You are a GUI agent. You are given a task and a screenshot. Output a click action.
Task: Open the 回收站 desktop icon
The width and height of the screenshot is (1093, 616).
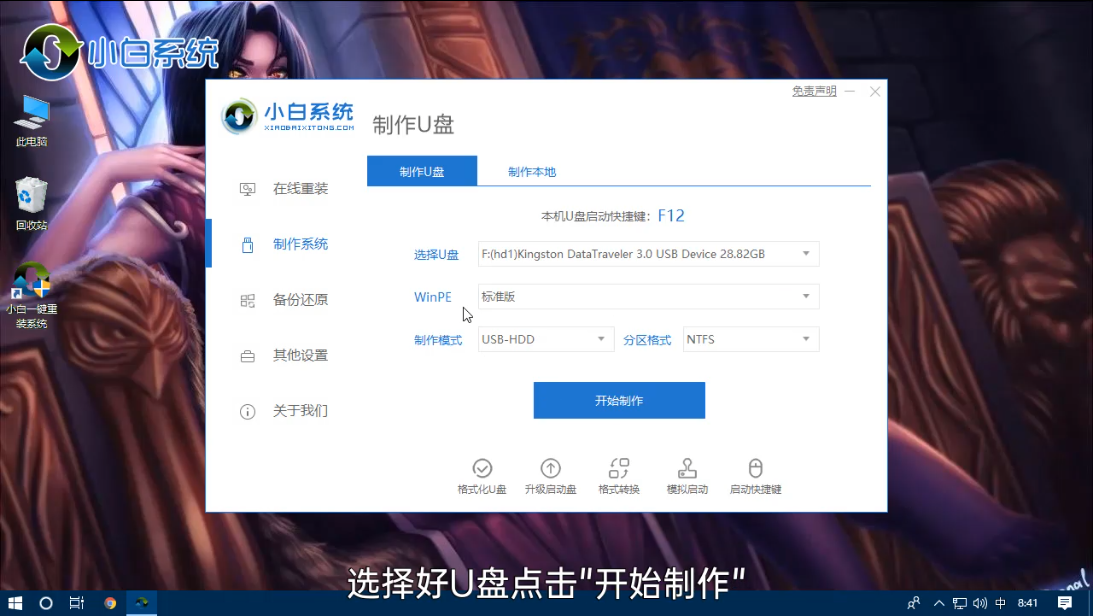pos(31,203)
